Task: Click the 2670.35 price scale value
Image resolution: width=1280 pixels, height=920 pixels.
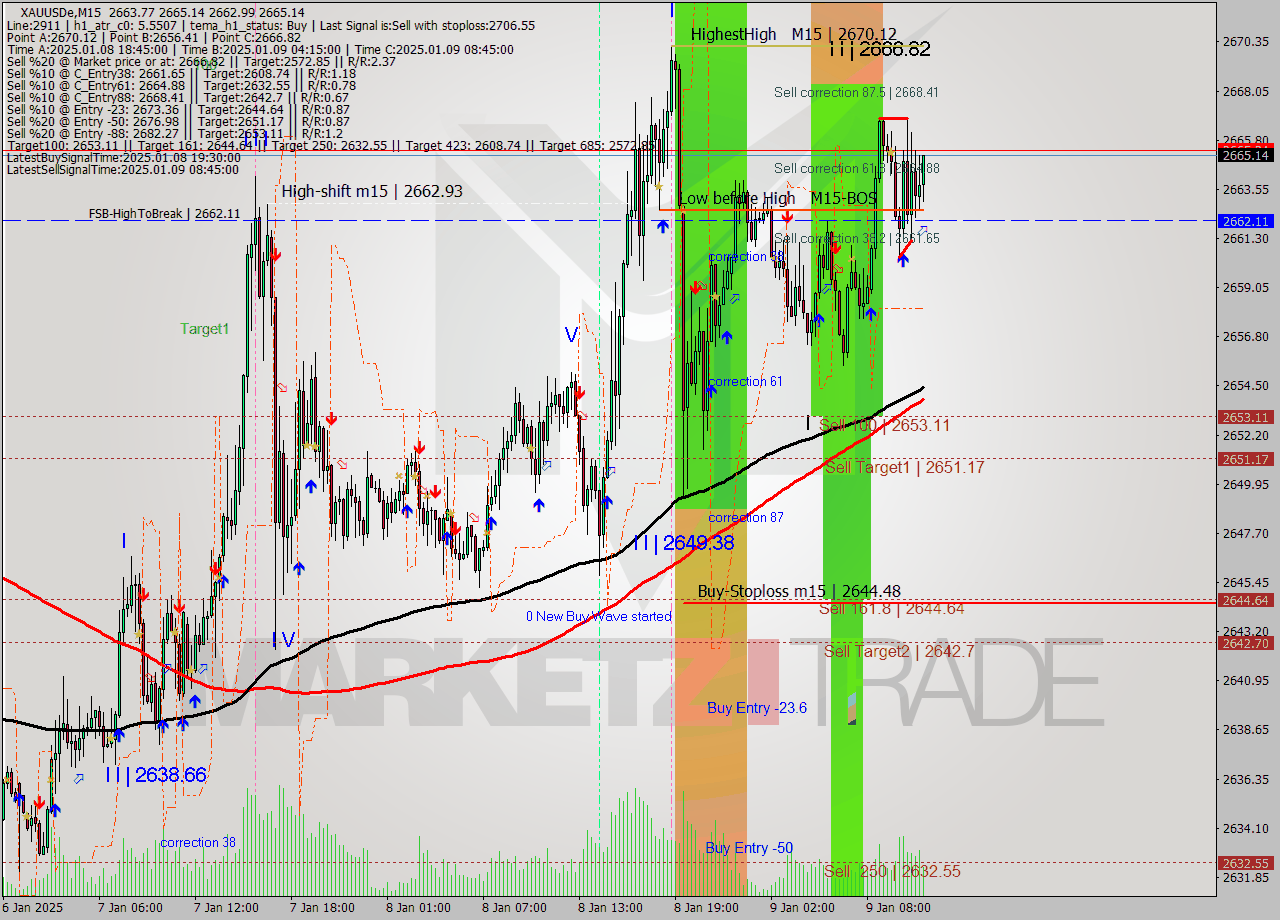Action: [1246, 42]
